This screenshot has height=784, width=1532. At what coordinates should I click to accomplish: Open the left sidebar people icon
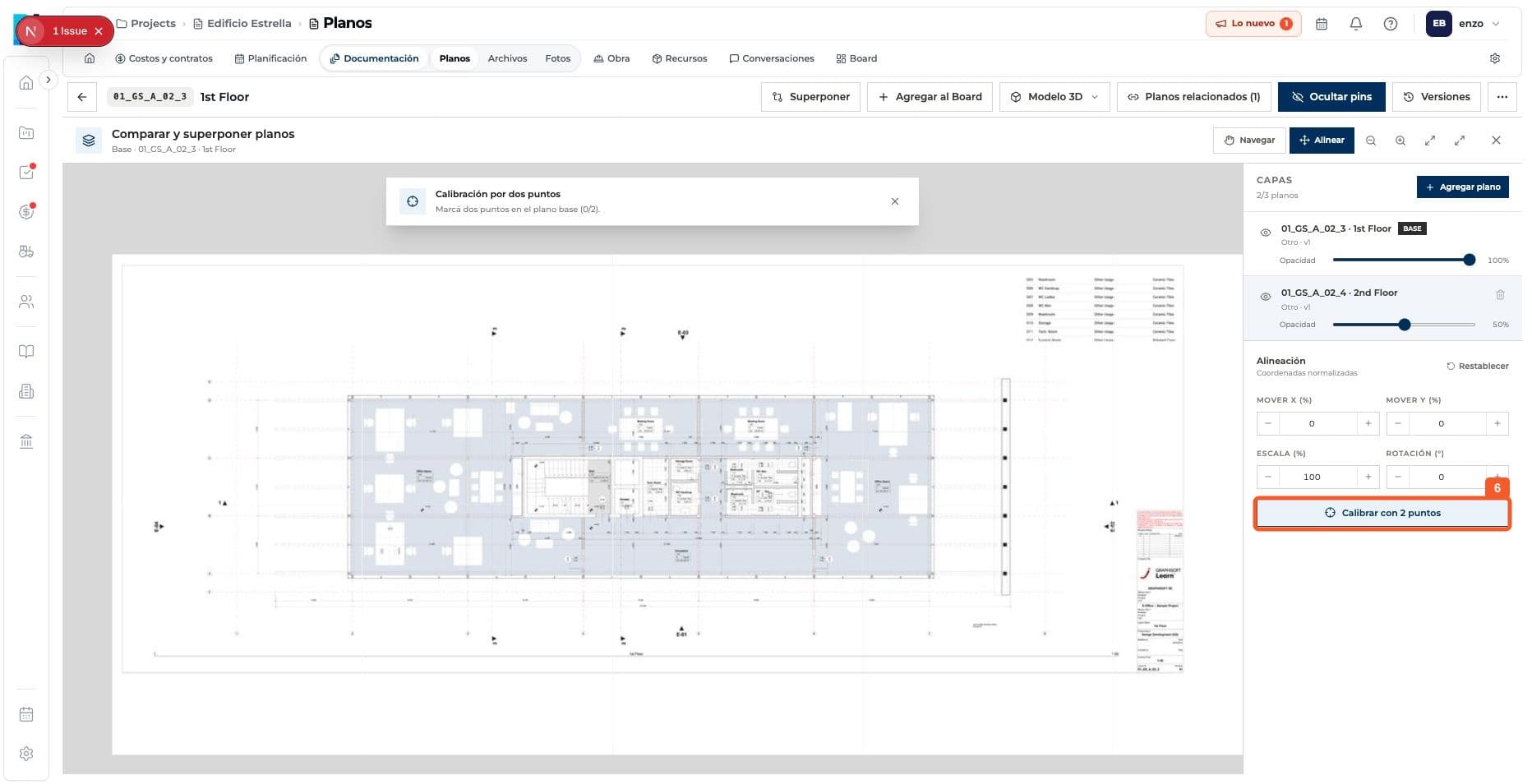click(x=26, y=302)
